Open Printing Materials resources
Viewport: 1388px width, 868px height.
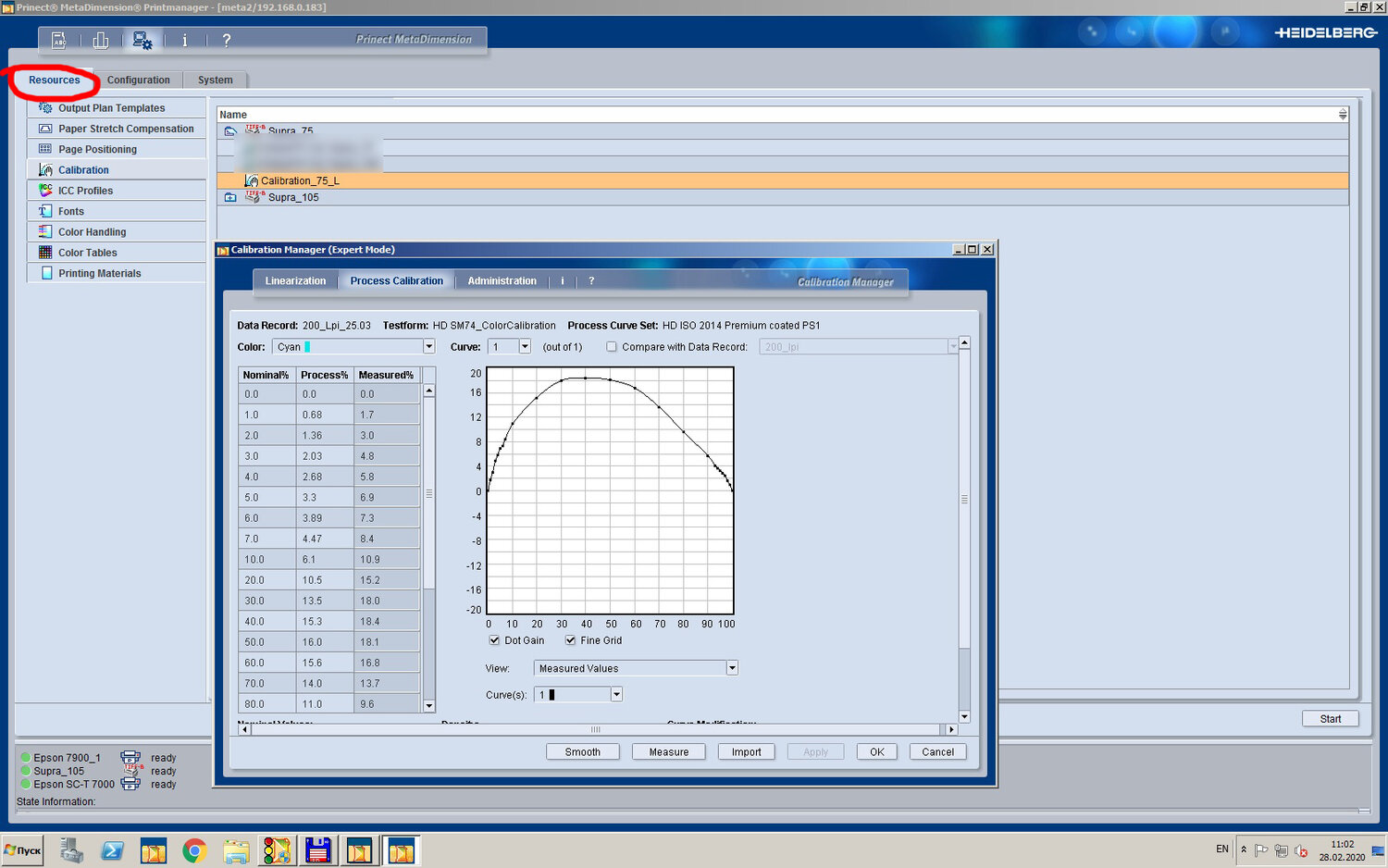click(117, 273)
